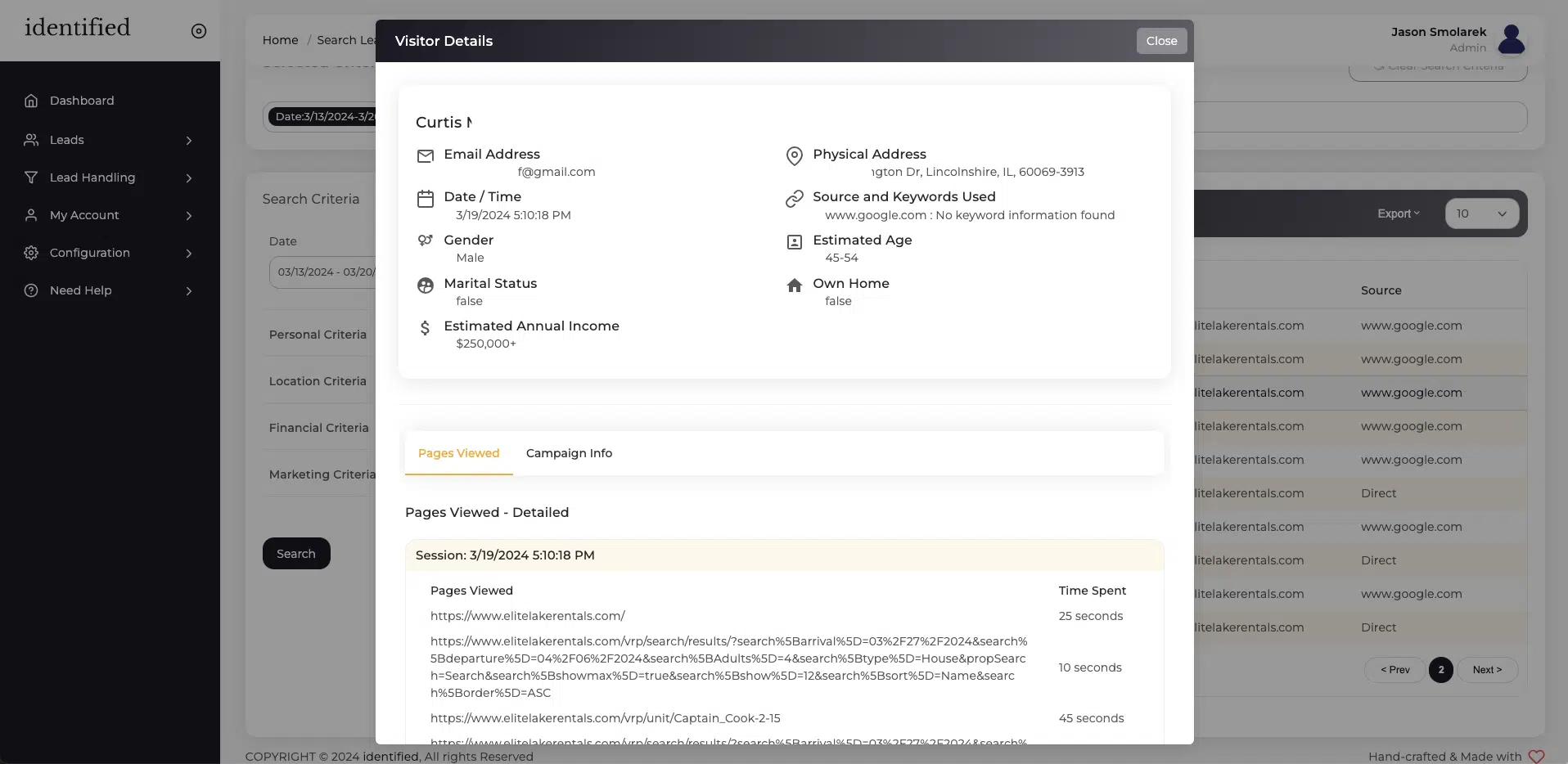Select the Pages Viewed tab
The height and width of the screenshot is (764, 1568).
tap(458, 453)
